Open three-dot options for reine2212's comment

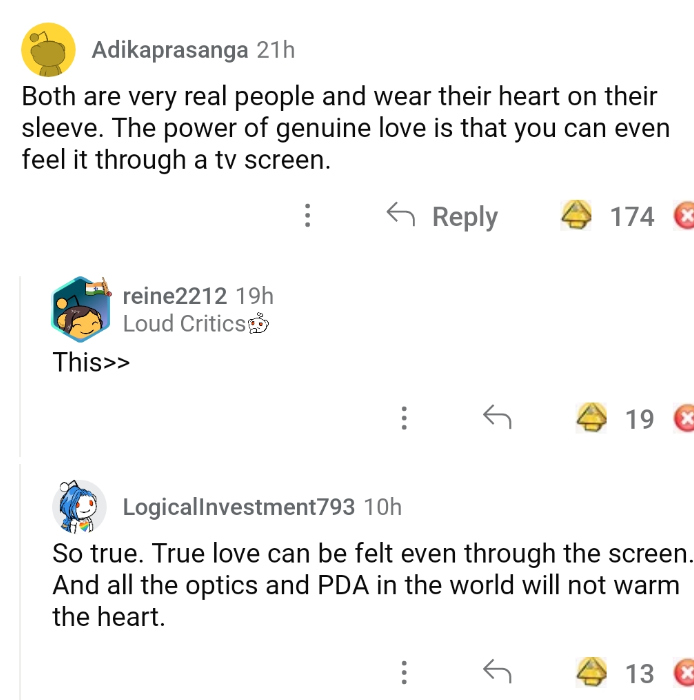point(403,418)
